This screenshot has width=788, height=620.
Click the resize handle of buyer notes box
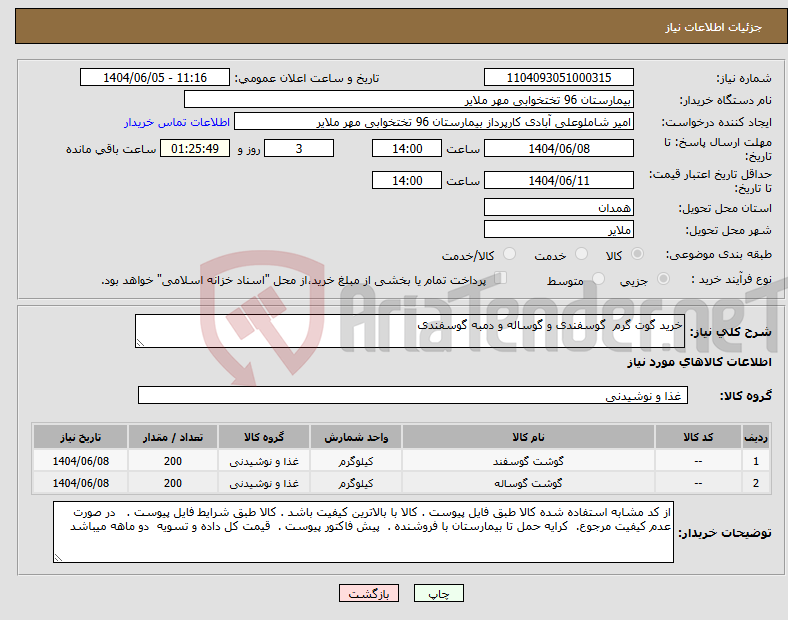[58, 558]
